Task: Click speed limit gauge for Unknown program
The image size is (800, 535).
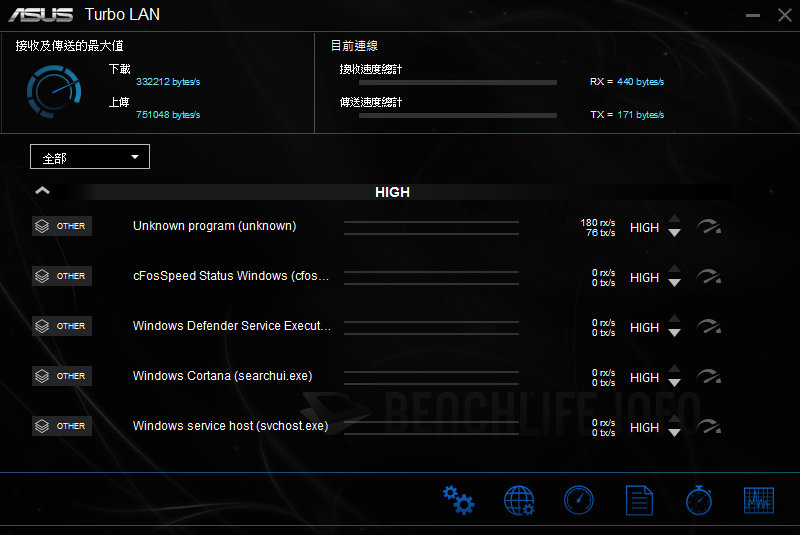Action: [709, 226]
